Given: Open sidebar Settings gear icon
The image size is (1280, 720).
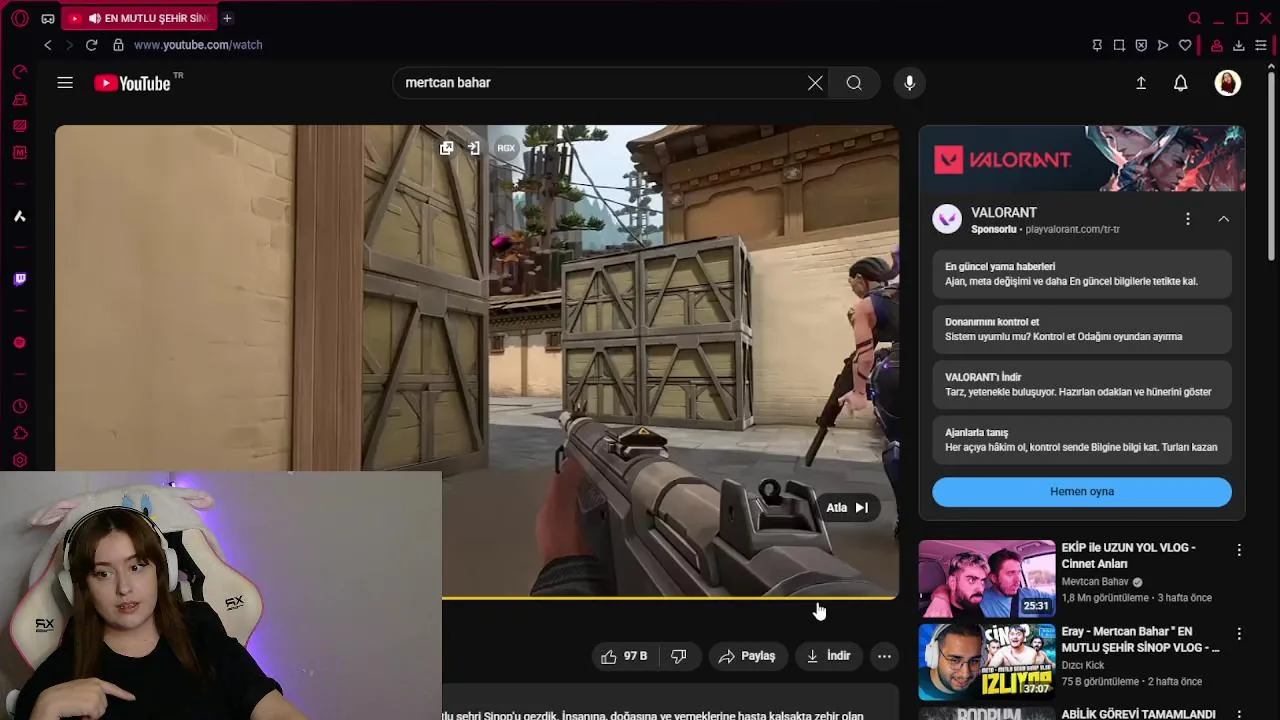Looking at the screenshot, I should (x=19, y=461).
